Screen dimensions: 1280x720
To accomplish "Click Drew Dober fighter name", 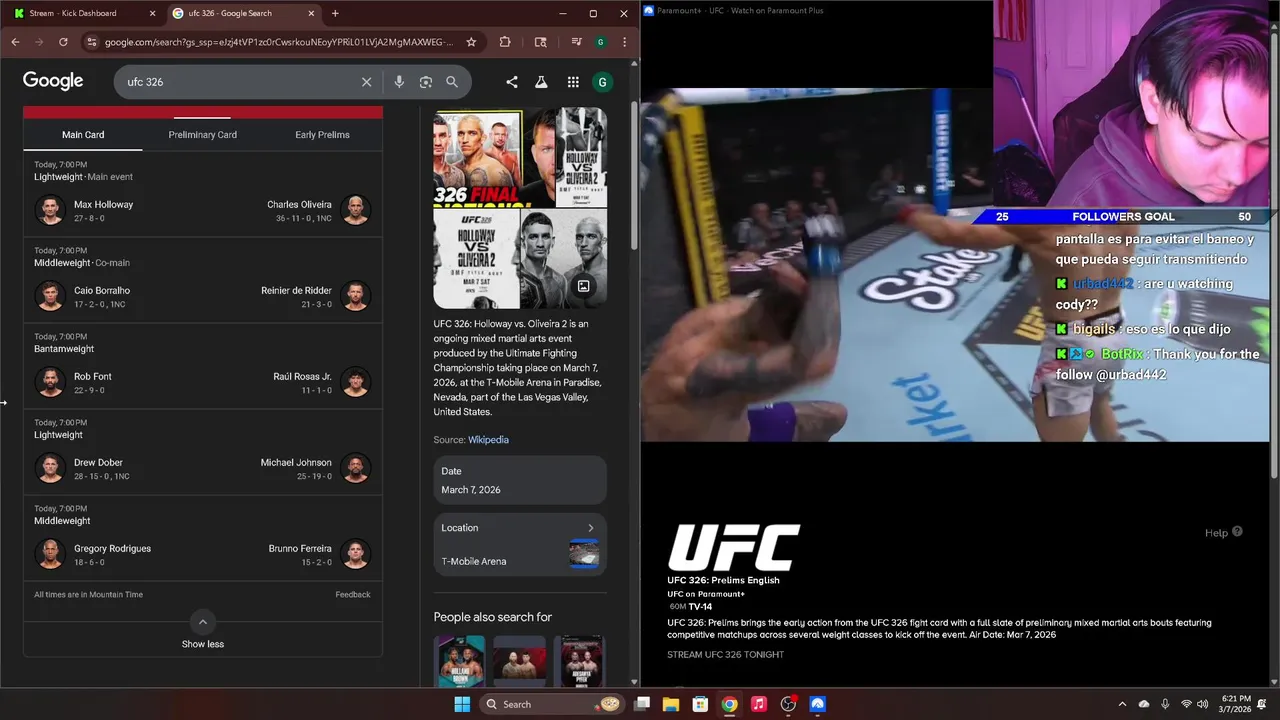I will (98, 463).
